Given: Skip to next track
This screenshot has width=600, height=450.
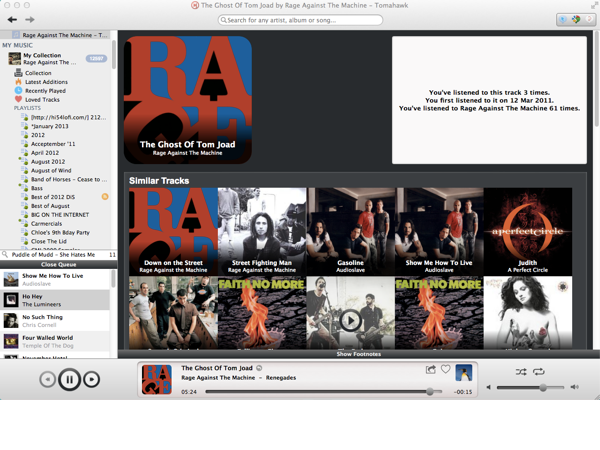Looking at the screenshot, I should (x=91, y=379).
